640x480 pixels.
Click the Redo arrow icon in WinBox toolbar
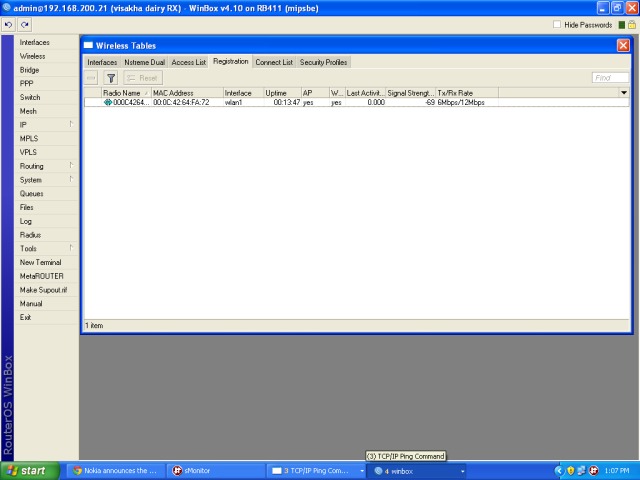coord(25,25)
